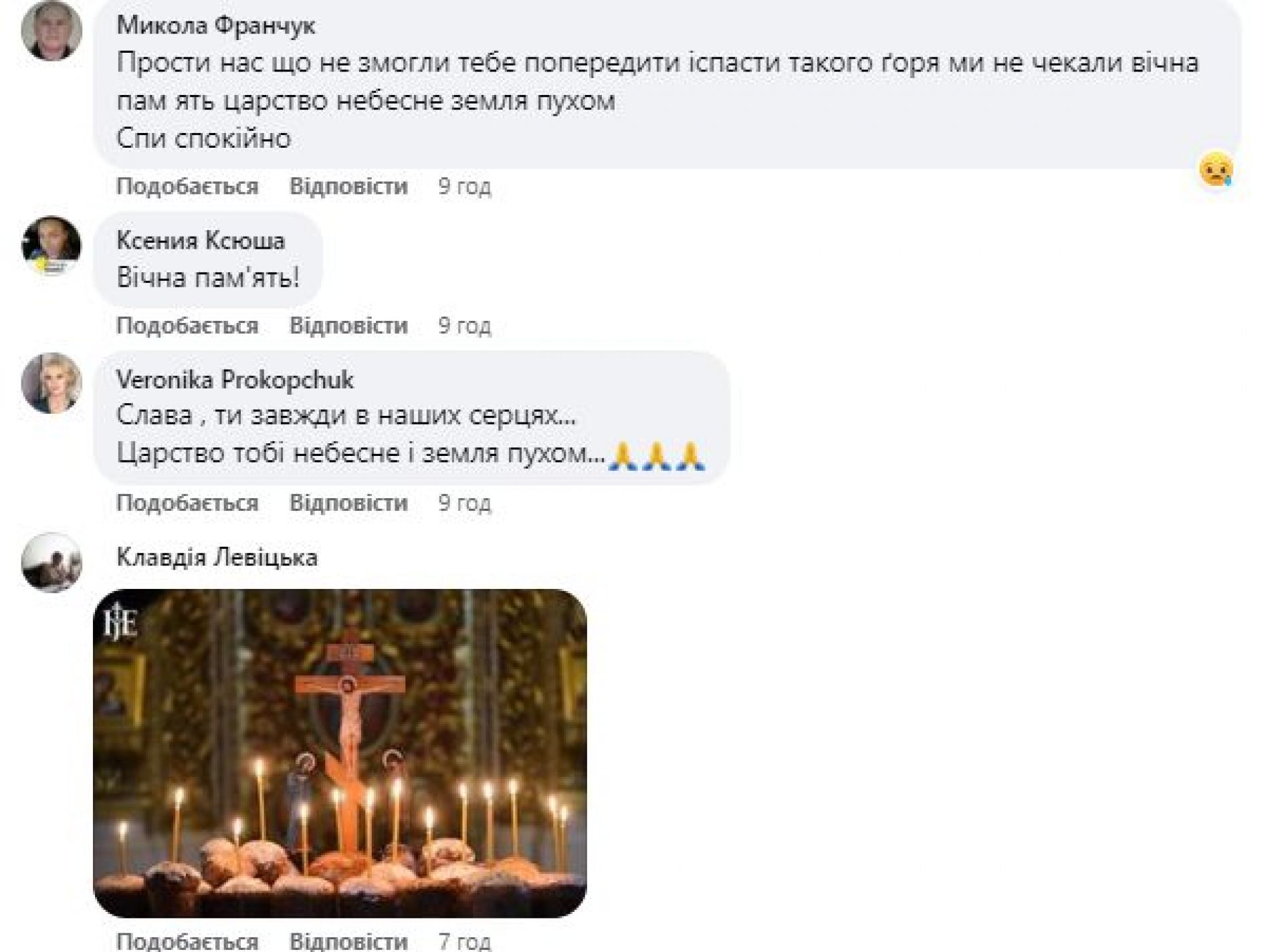Reply to Ксения Ксюша's comment

click(x=348, y=326)
